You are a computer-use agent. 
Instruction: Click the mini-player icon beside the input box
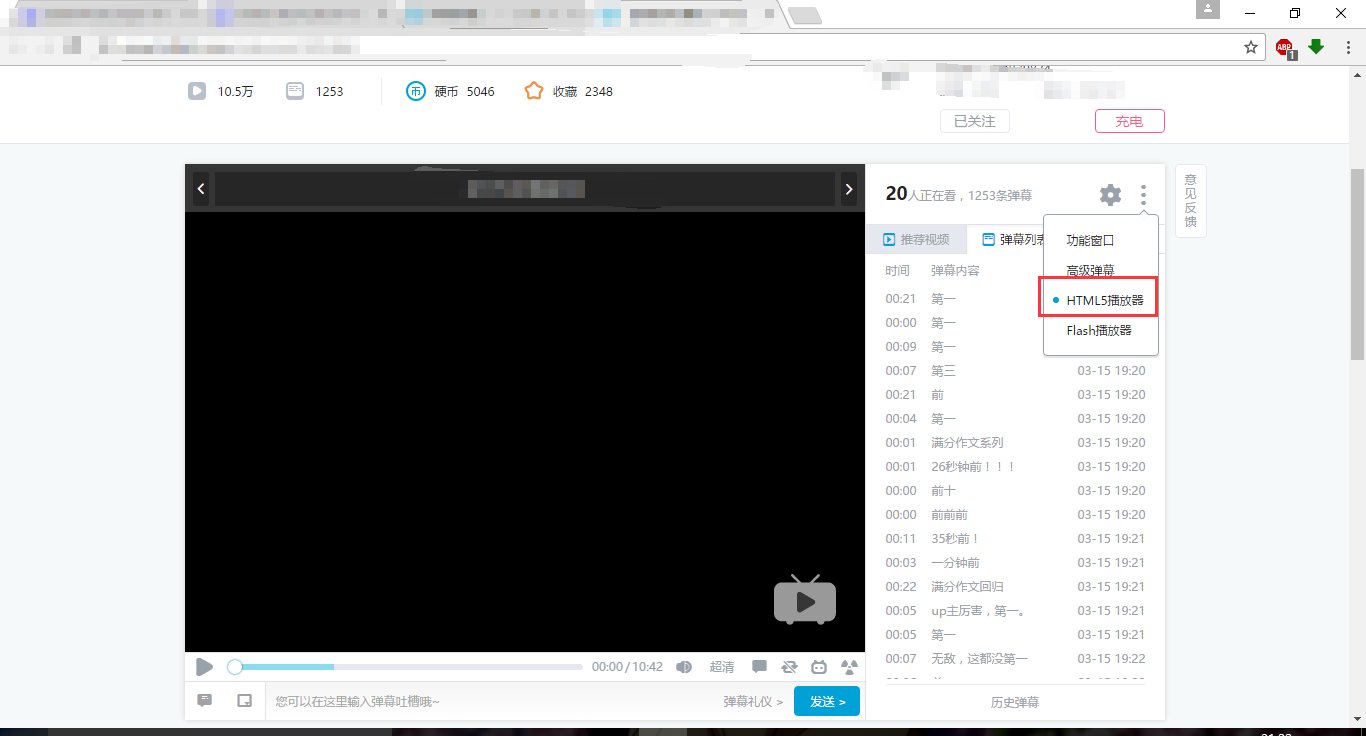coord(244,700)
